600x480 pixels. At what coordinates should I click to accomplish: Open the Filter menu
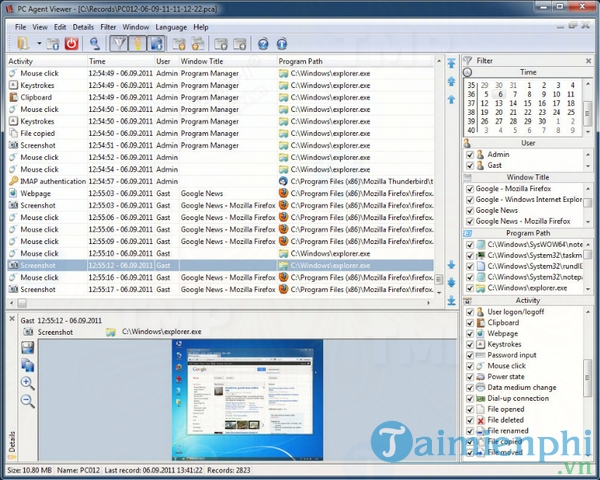[x=108, y=27]
